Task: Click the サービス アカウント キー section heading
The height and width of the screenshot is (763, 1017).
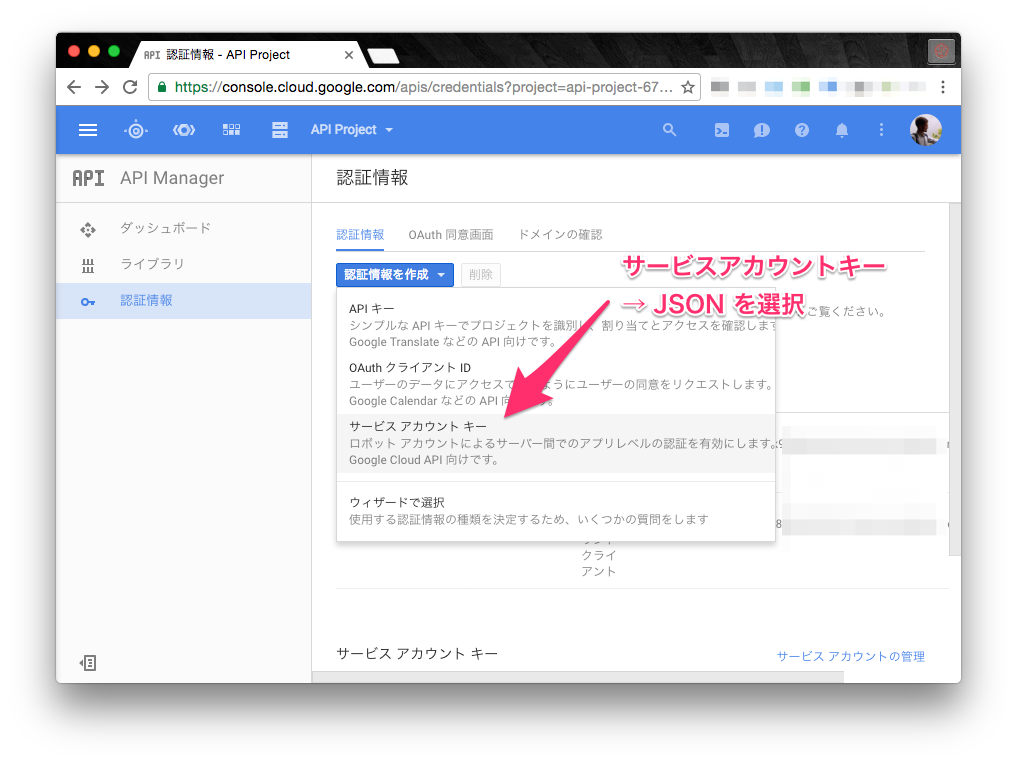Action: pyautogui.click(x=417, y=653)
